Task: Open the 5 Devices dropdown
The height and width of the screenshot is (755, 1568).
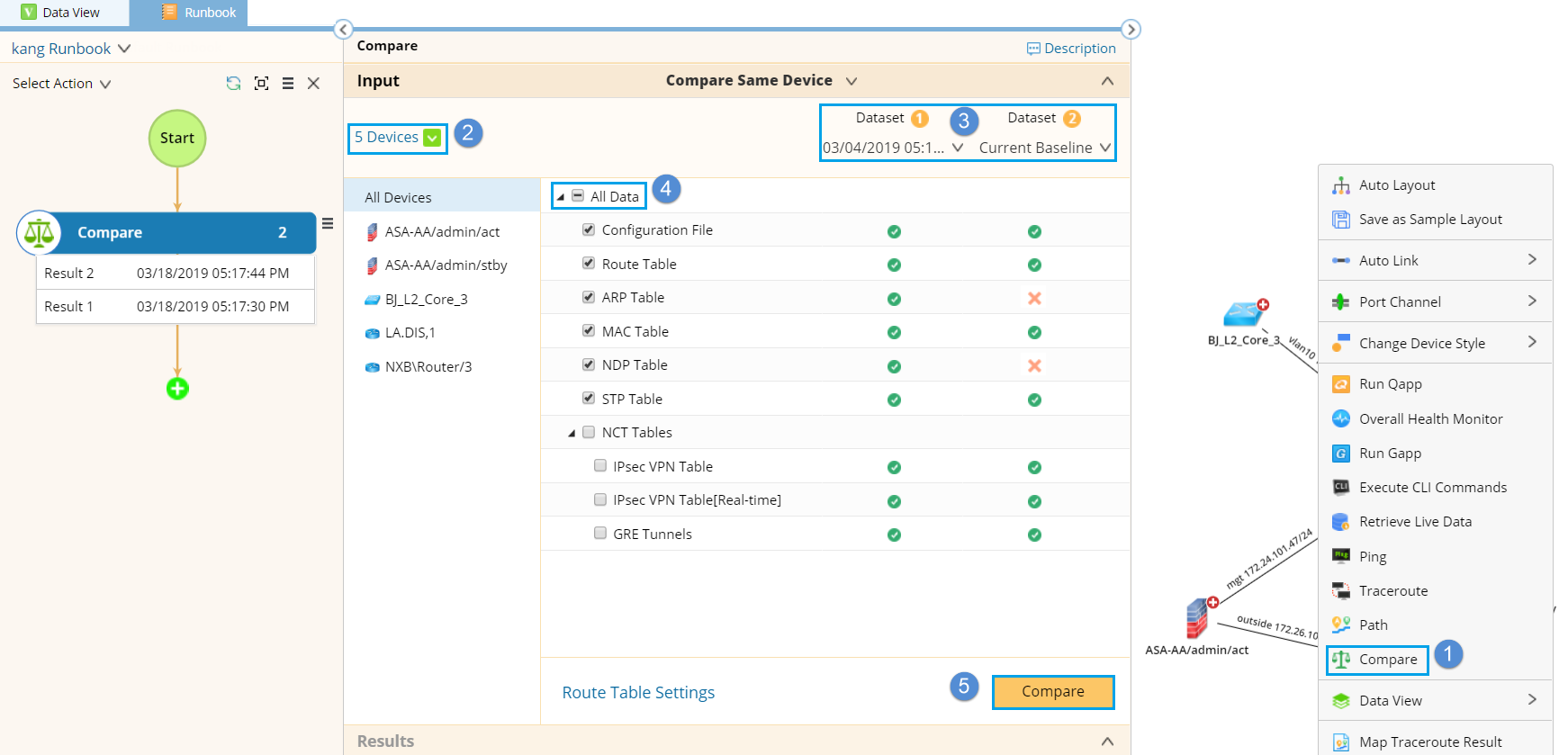Action: [x=432, y=138]
